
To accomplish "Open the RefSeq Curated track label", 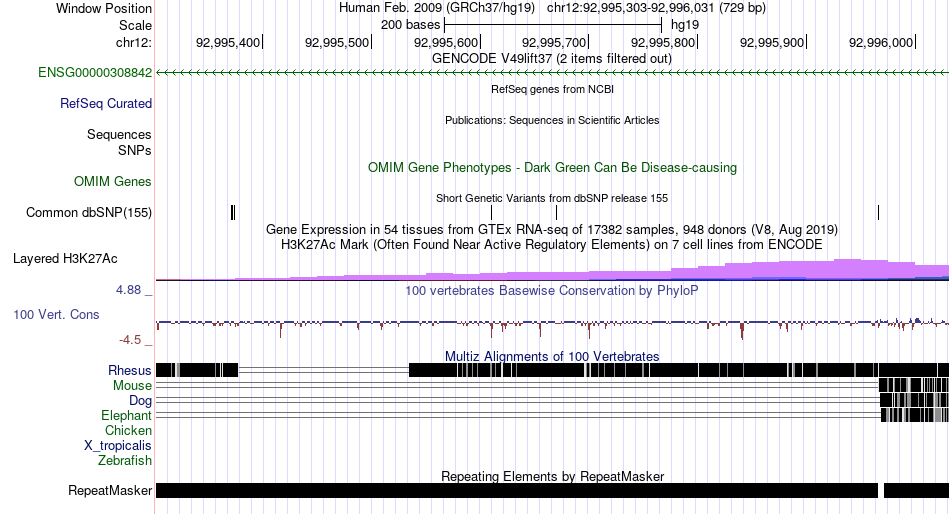I will click(106, 104).
